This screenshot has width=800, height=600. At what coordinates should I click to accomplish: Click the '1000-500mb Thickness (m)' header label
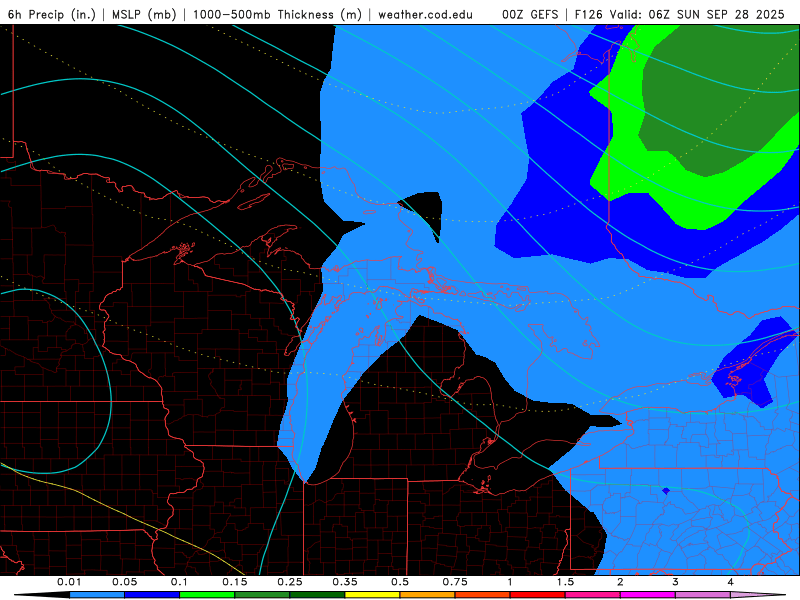(x=277, y=14)
